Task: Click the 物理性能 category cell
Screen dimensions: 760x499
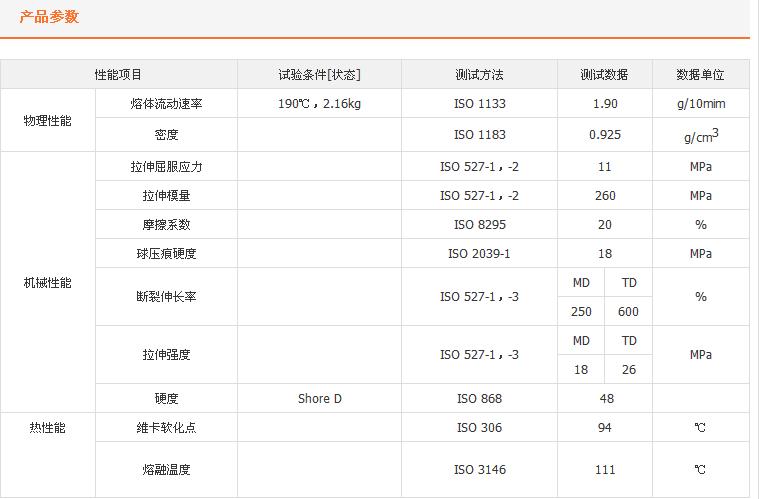Action: [48, 120]
